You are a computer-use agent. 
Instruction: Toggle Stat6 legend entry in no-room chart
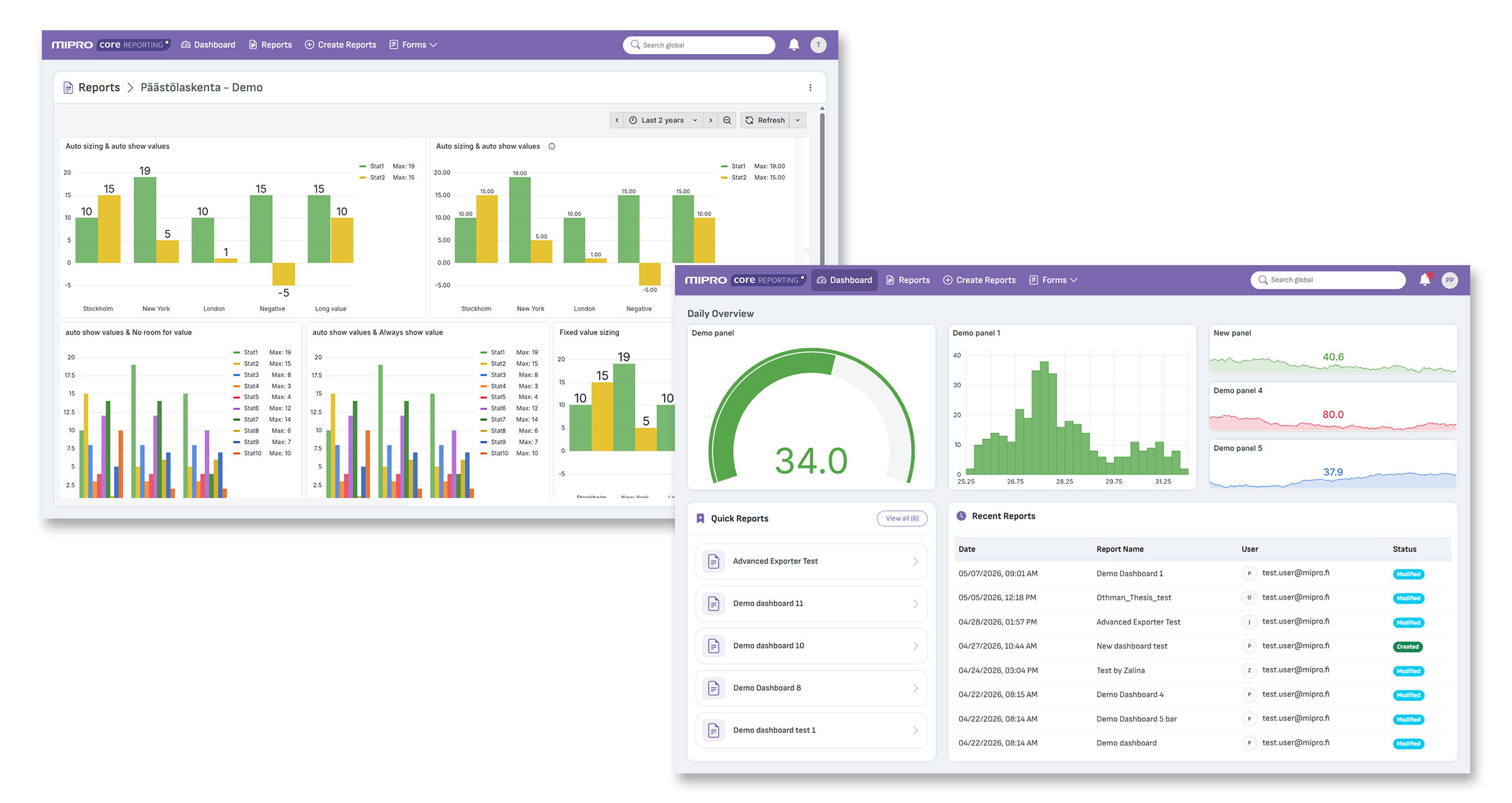coord(246,409)
